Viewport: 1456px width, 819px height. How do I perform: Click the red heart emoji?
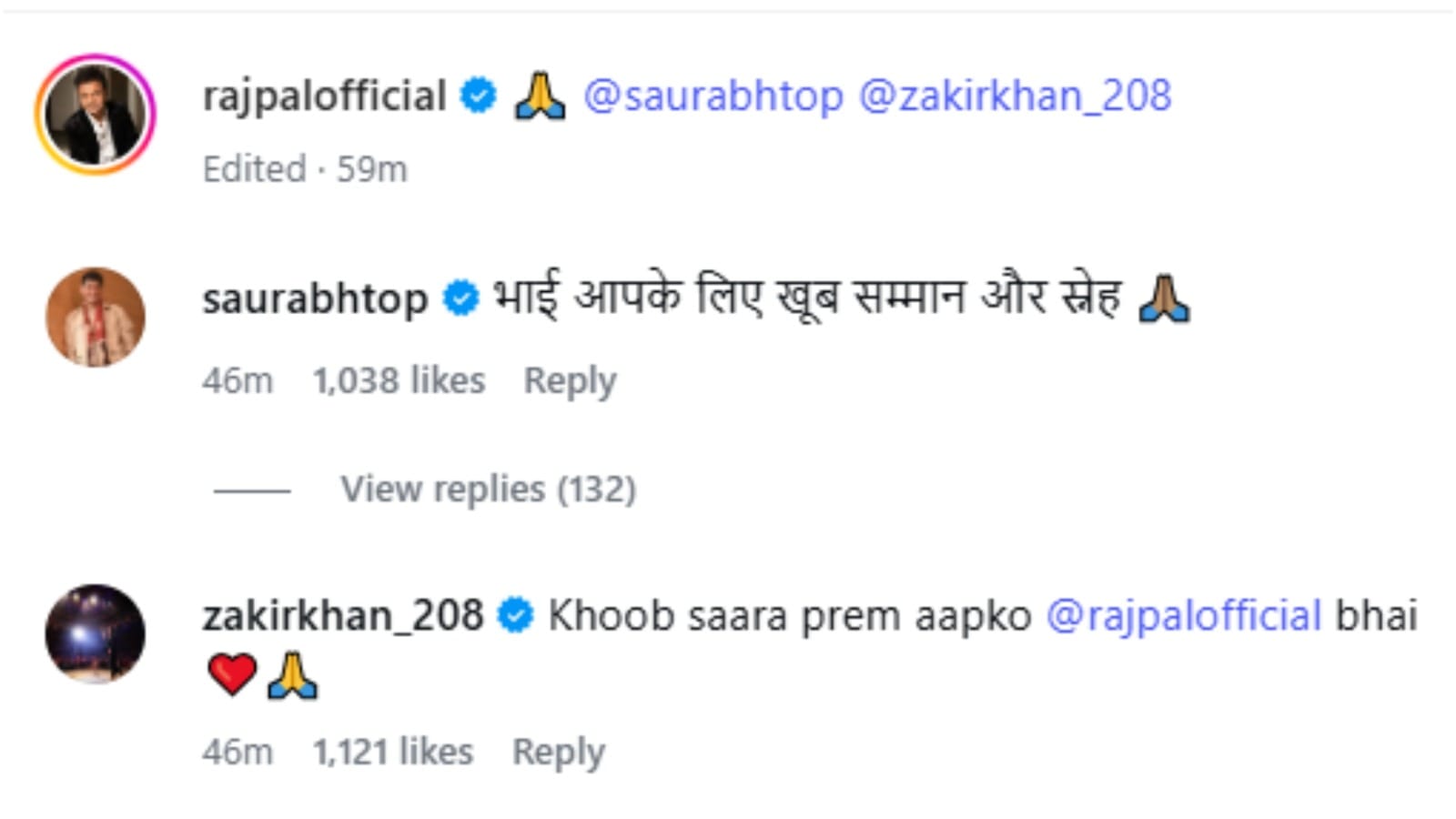click(x=232, y=675)
